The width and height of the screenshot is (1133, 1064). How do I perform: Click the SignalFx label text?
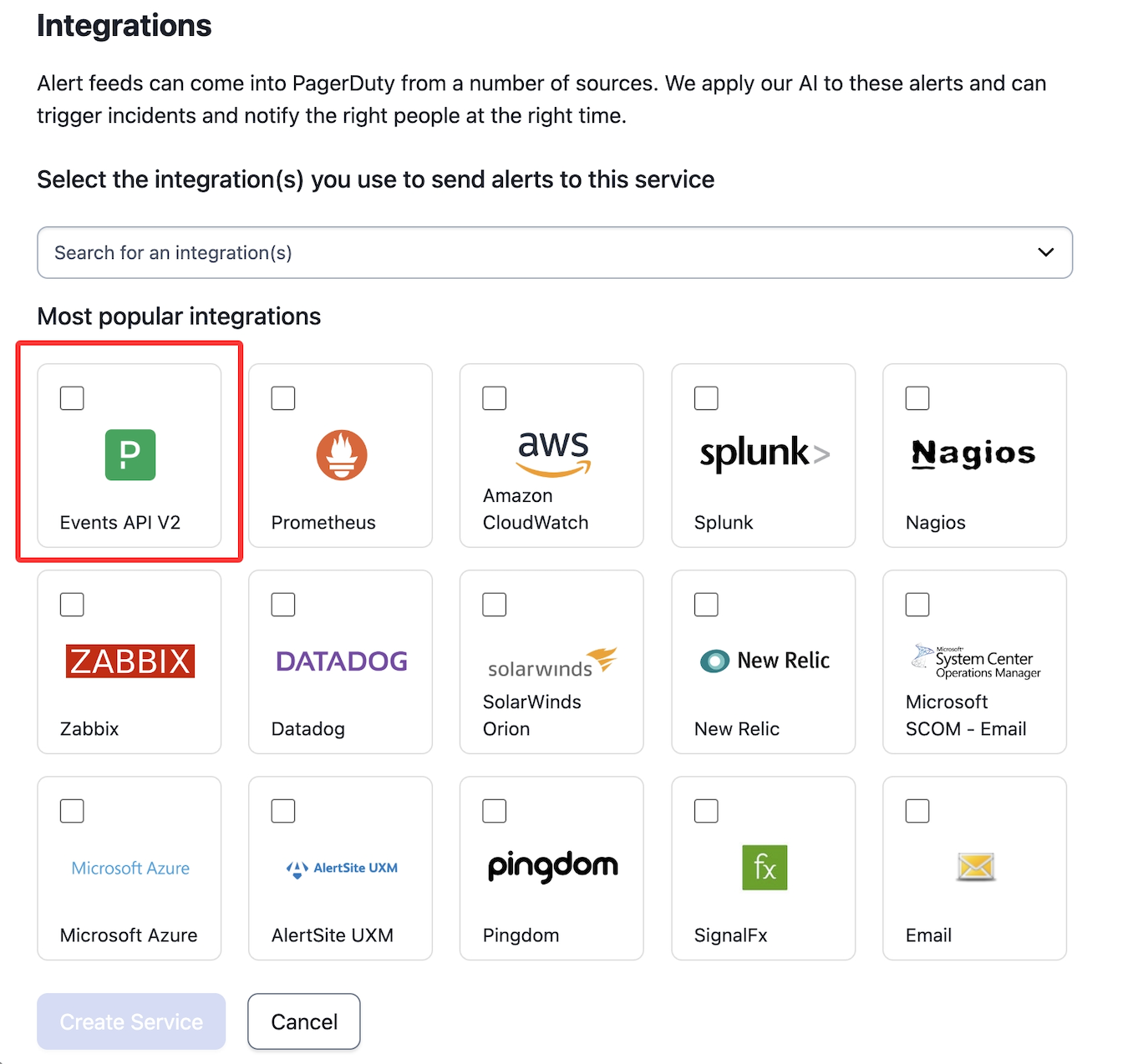click(731, 935)
